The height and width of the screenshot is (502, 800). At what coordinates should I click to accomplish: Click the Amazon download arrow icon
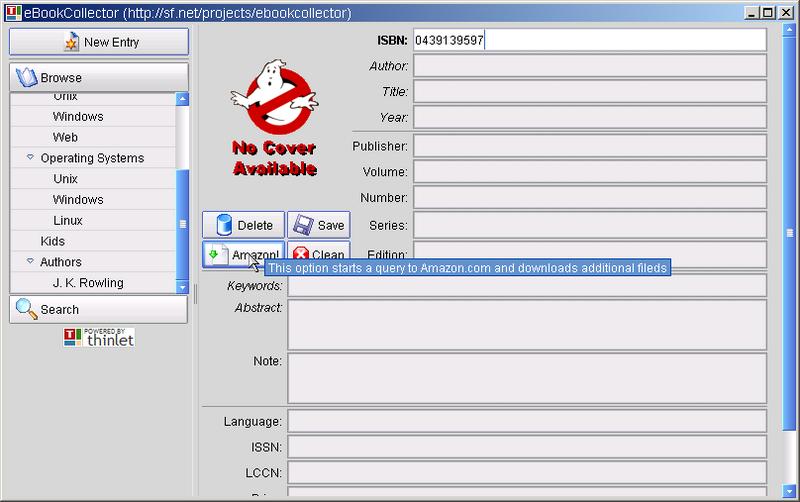(215, 254)
